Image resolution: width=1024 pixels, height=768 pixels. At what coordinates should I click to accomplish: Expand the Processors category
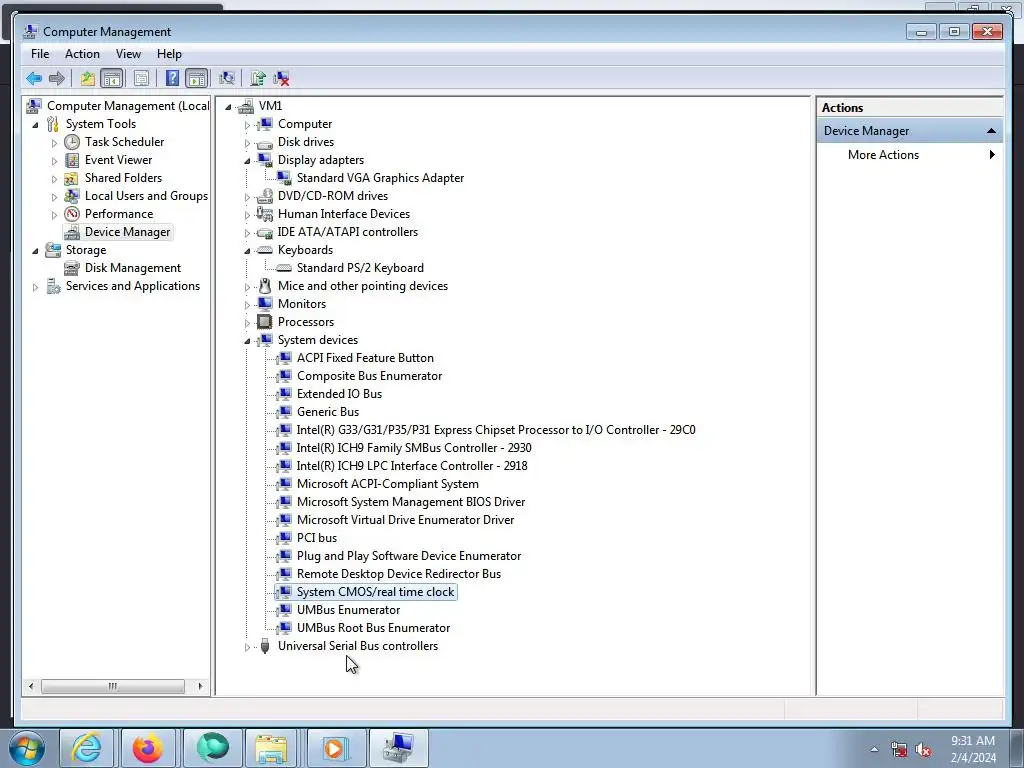248,323
